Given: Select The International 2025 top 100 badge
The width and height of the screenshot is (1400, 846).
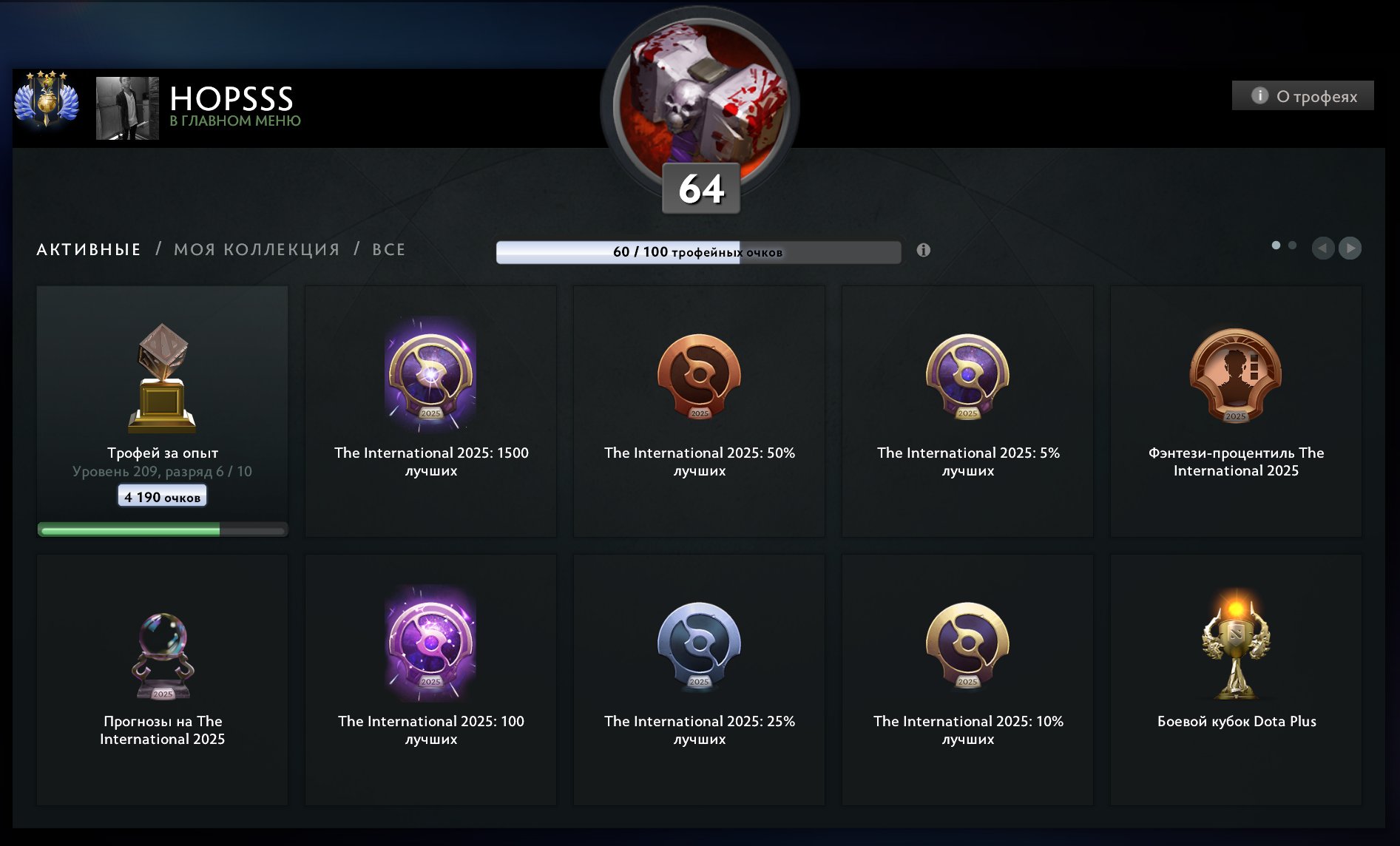Looking at the screenshot, I should tap(430, 643).
